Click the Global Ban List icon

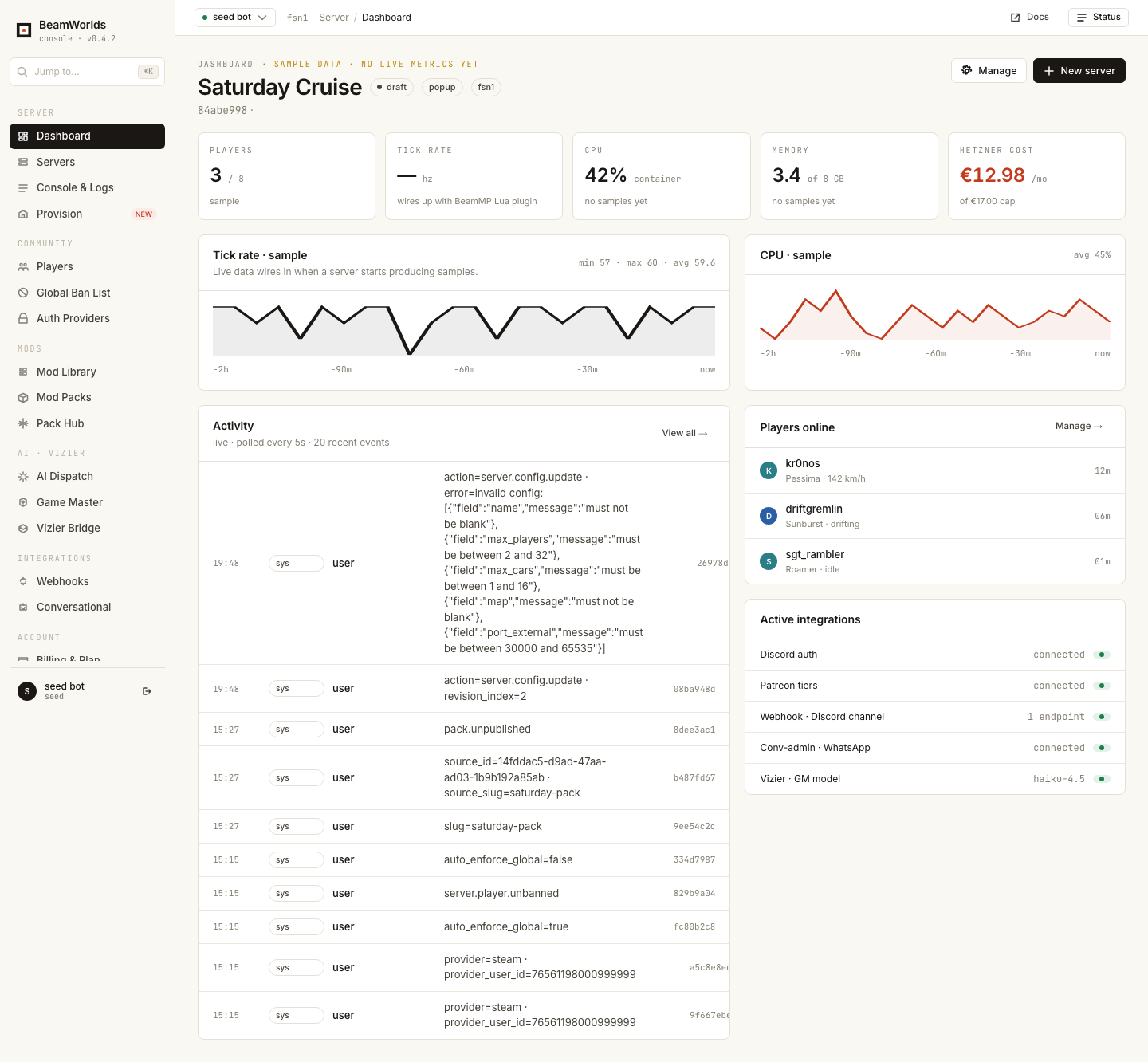[x=23, y=293]
